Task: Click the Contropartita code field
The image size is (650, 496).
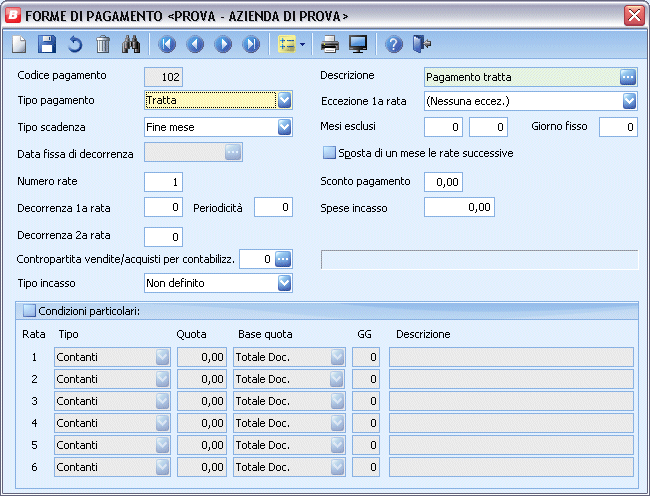Action: point(257,259)
